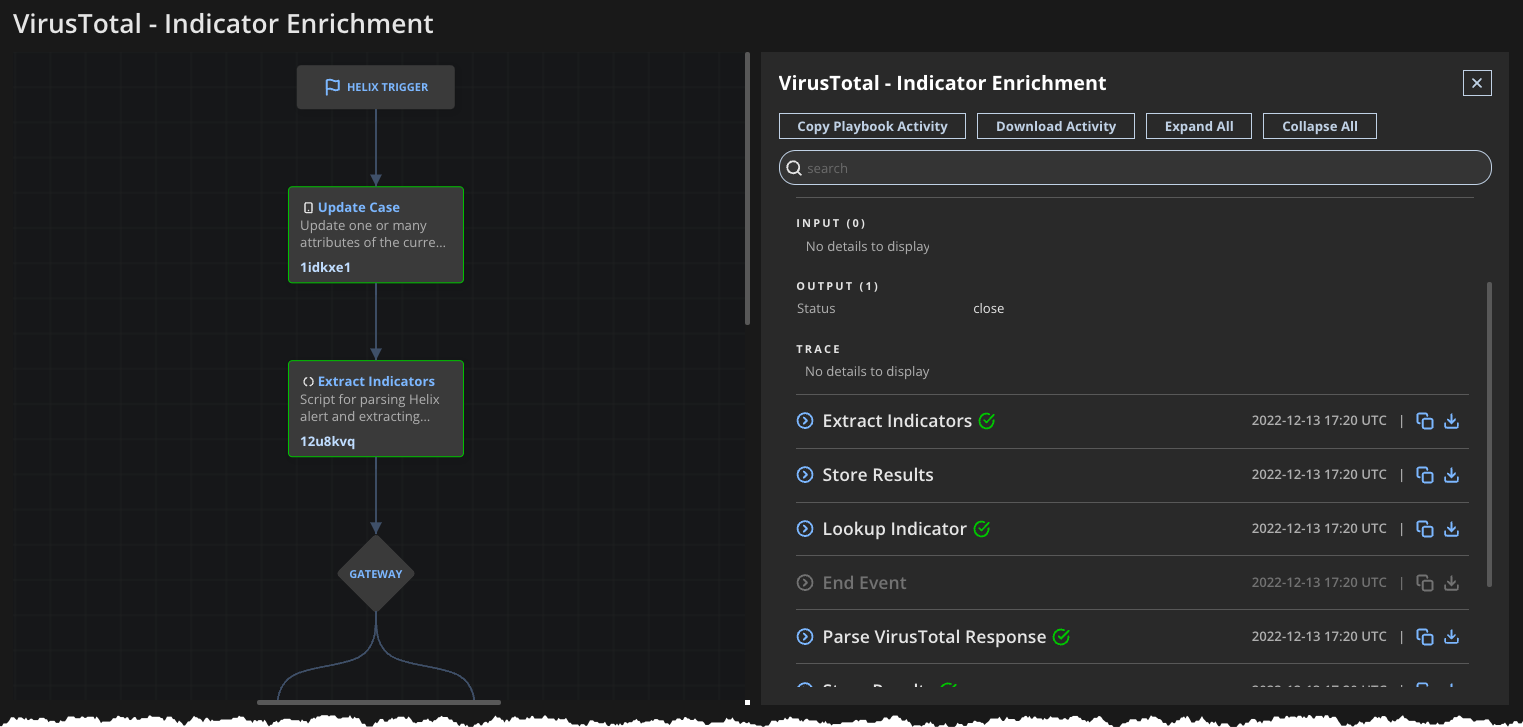
Task: Expand the Lookup Indicator activity row
Action: click(805, 529)
